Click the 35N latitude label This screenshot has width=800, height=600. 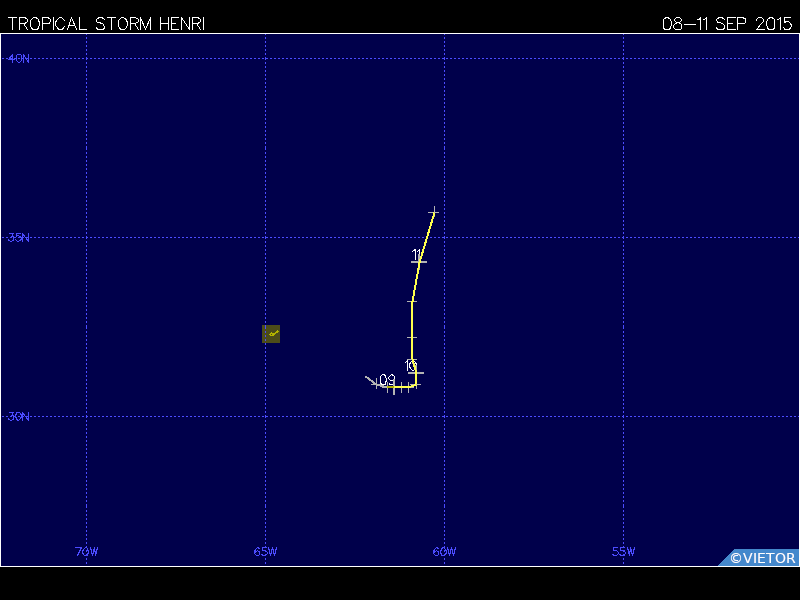click(18, 237)
